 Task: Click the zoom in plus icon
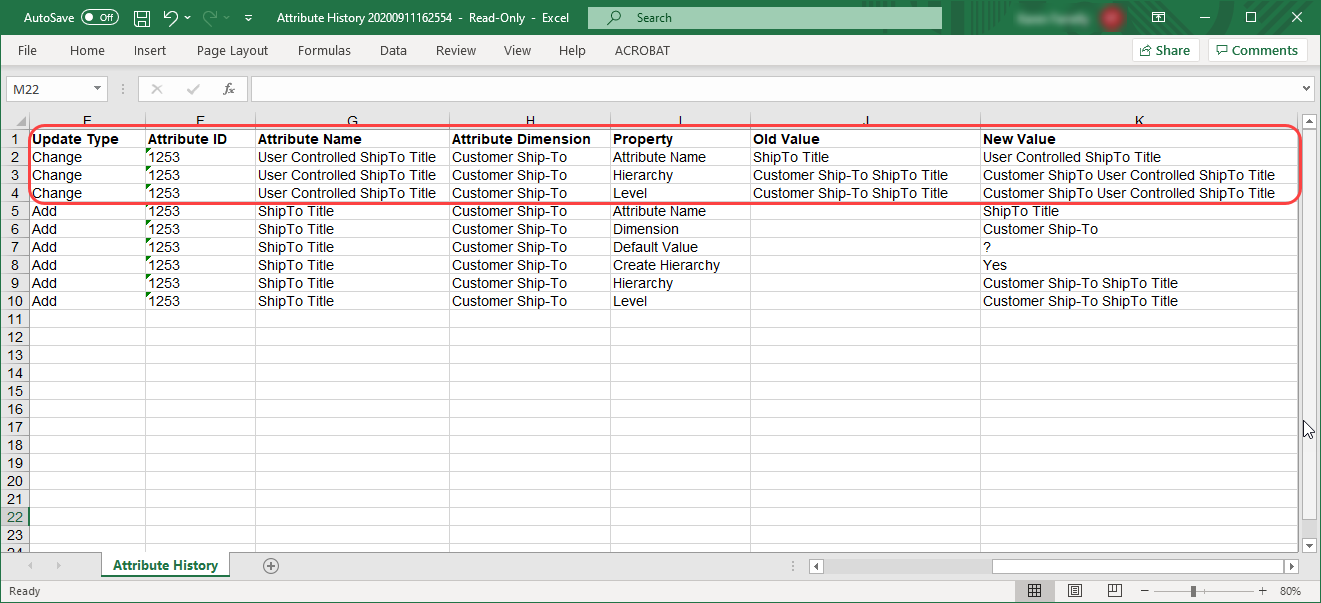click(1263, 591)
